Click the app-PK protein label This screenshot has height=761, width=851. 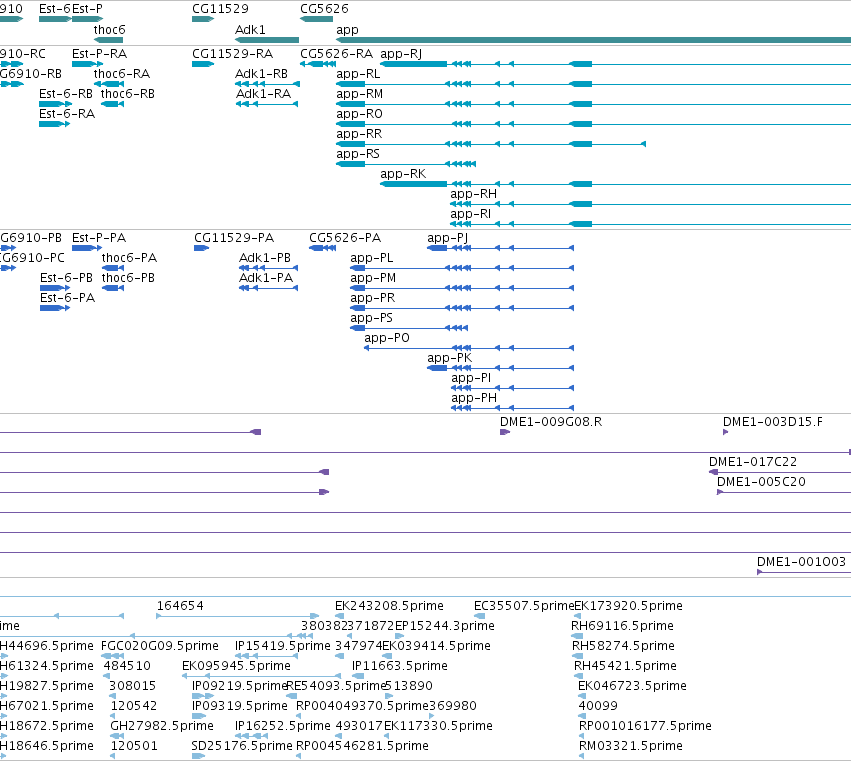pos(449,359)
